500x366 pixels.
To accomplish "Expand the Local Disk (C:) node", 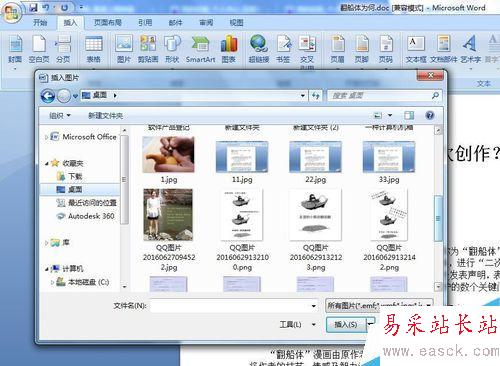I will click(x=52, y=282).
